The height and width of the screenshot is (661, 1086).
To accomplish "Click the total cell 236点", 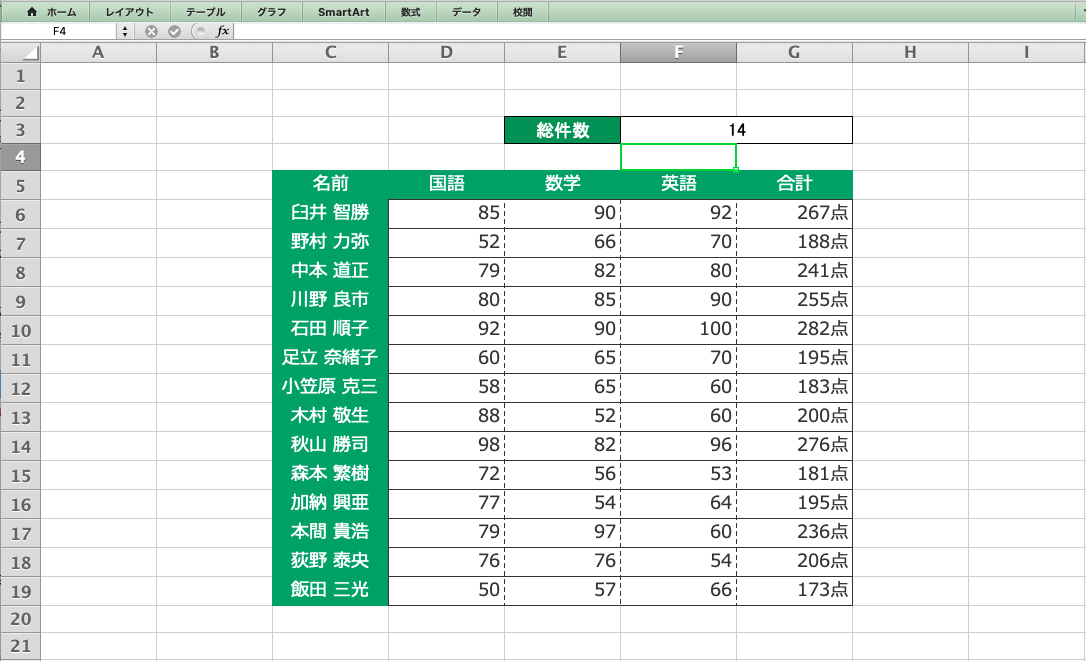I will pos(794,532).
